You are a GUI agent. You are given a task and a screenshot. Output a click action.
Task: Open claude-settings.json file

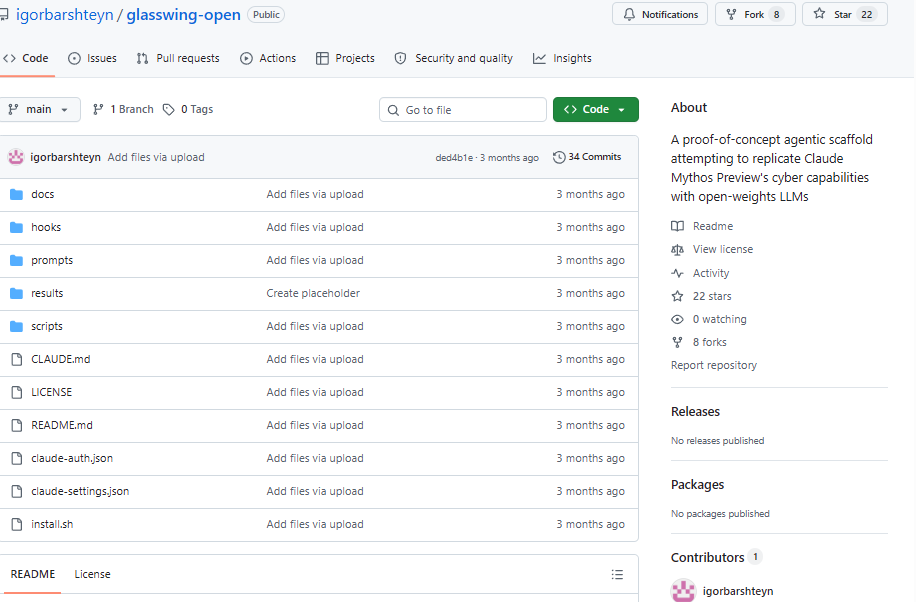pos(80,491)
